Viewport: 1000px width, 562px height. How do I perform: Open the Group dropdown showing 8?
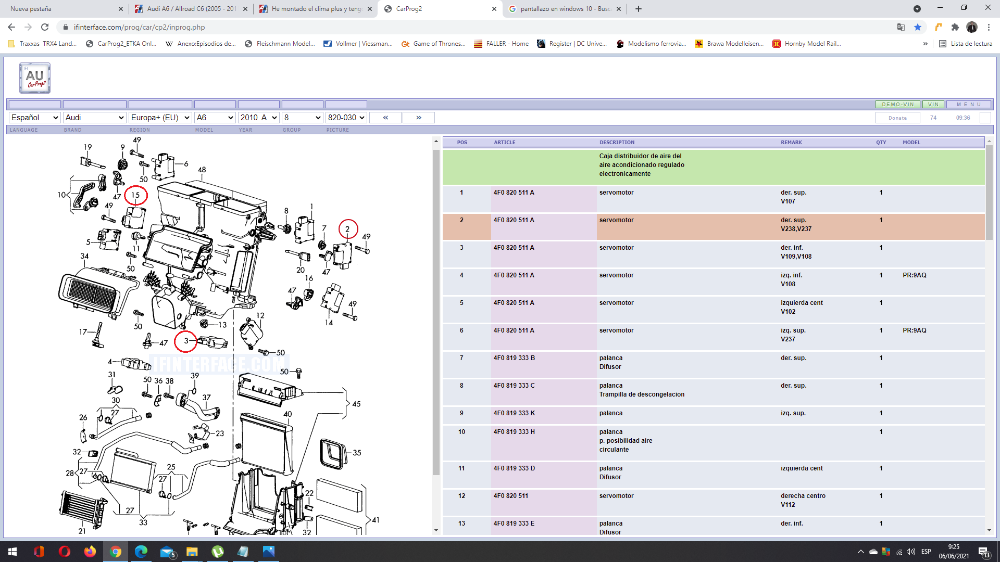(x=302, y=117)
